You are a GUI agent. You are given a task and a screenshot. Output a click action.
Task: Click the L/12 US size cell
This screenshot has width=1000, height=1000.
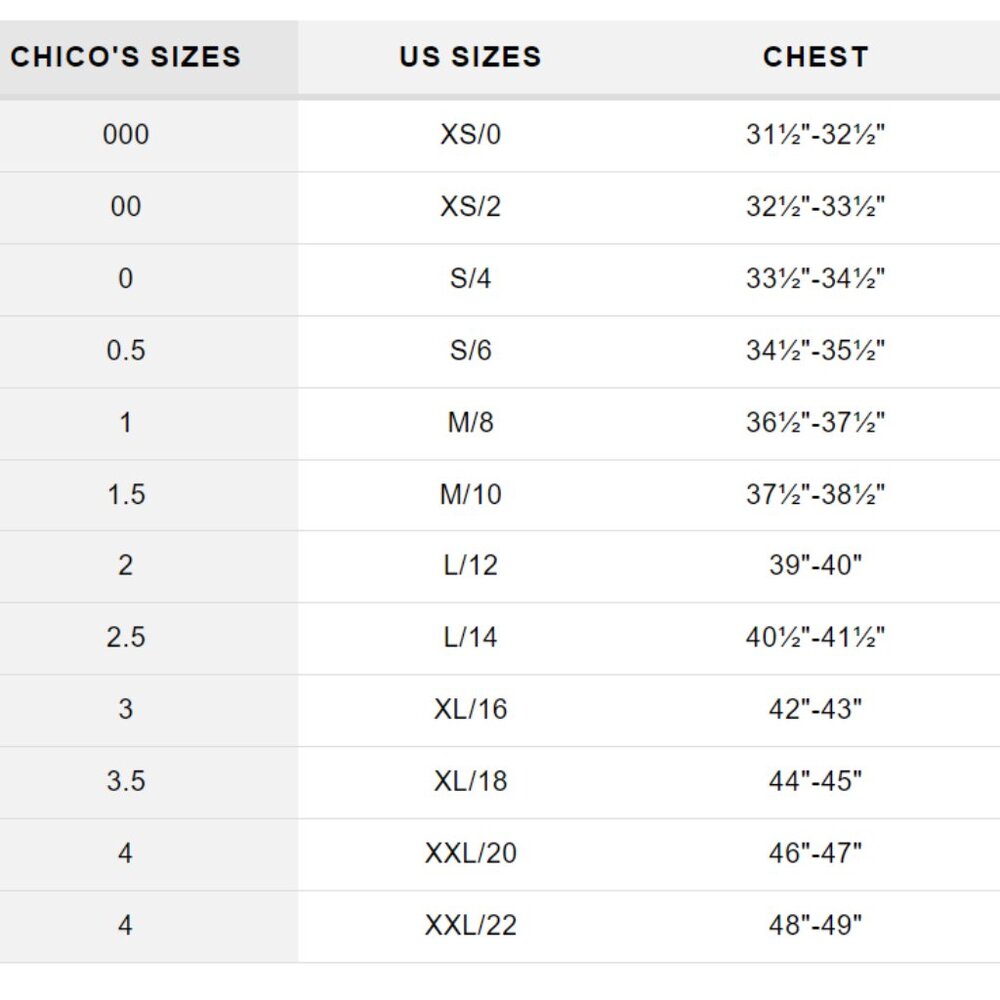click(x=471, y=566)
